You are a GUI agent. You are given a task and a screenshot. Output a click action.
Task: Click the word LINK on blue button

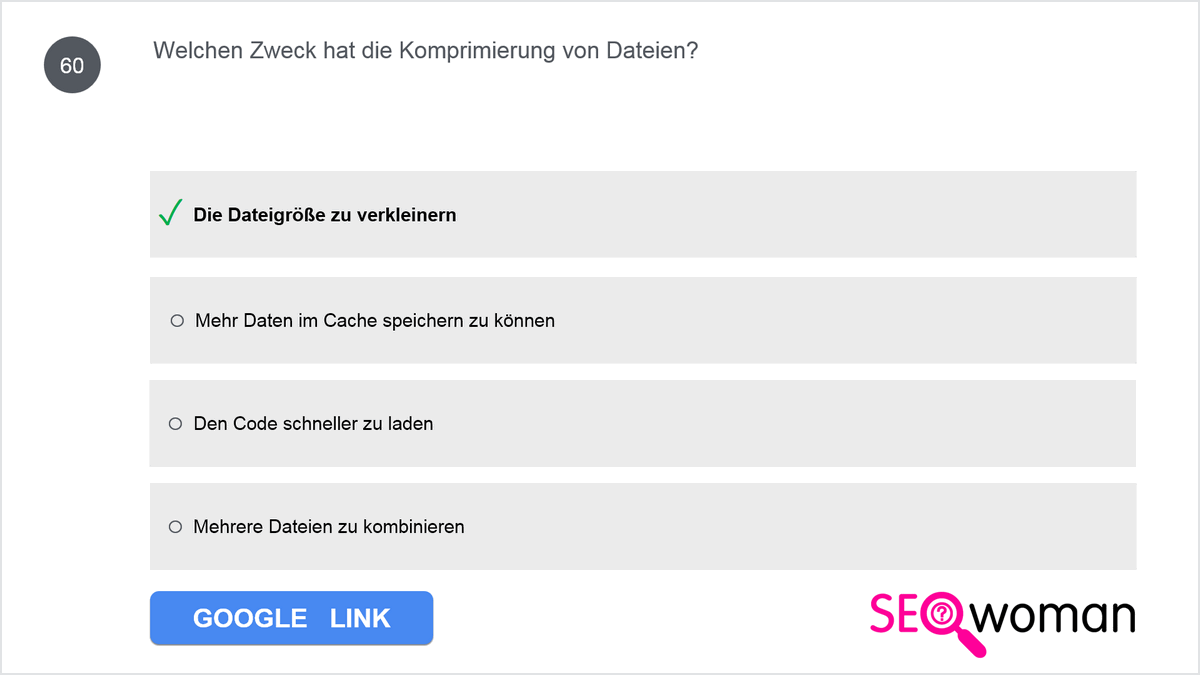click(x=360, y=618)
